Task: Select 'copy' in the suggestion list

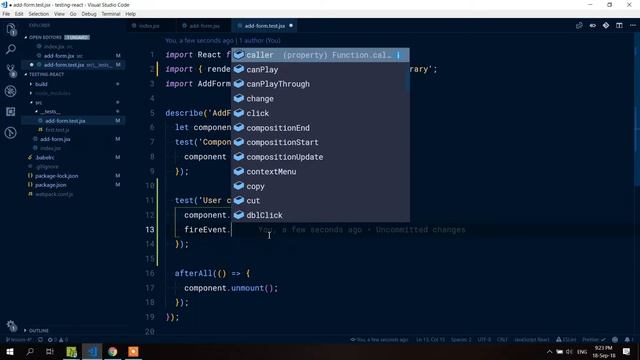Action: (320, 186)
